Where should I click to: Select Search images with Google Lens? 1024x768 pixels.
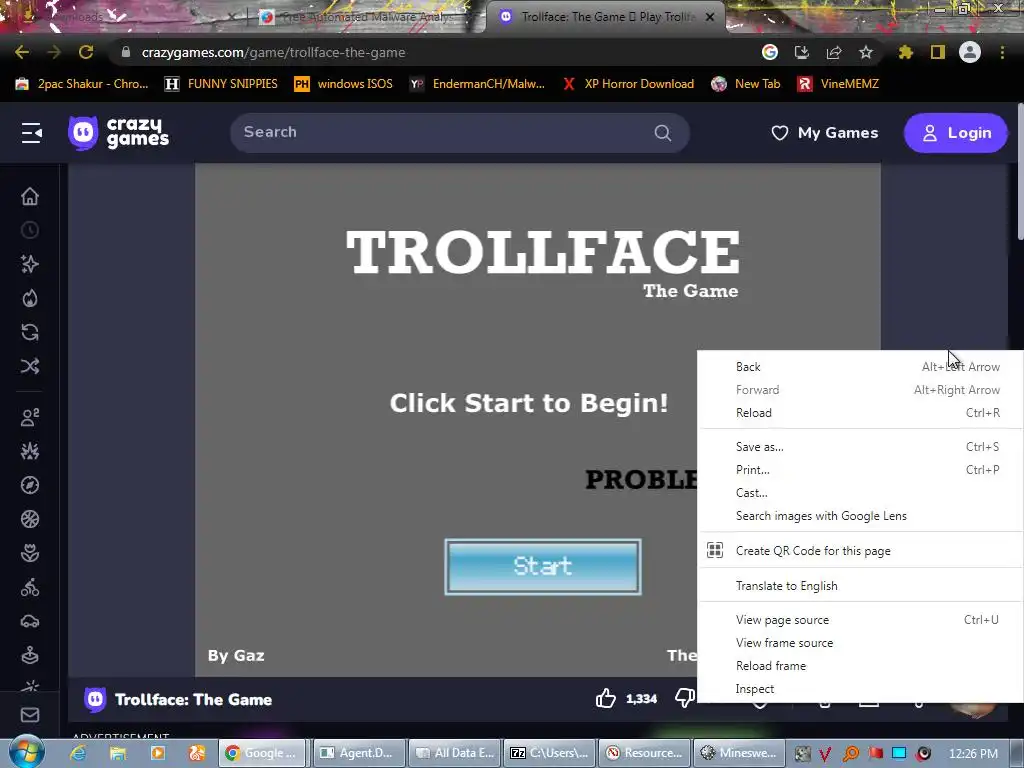[x=860, y=516]
